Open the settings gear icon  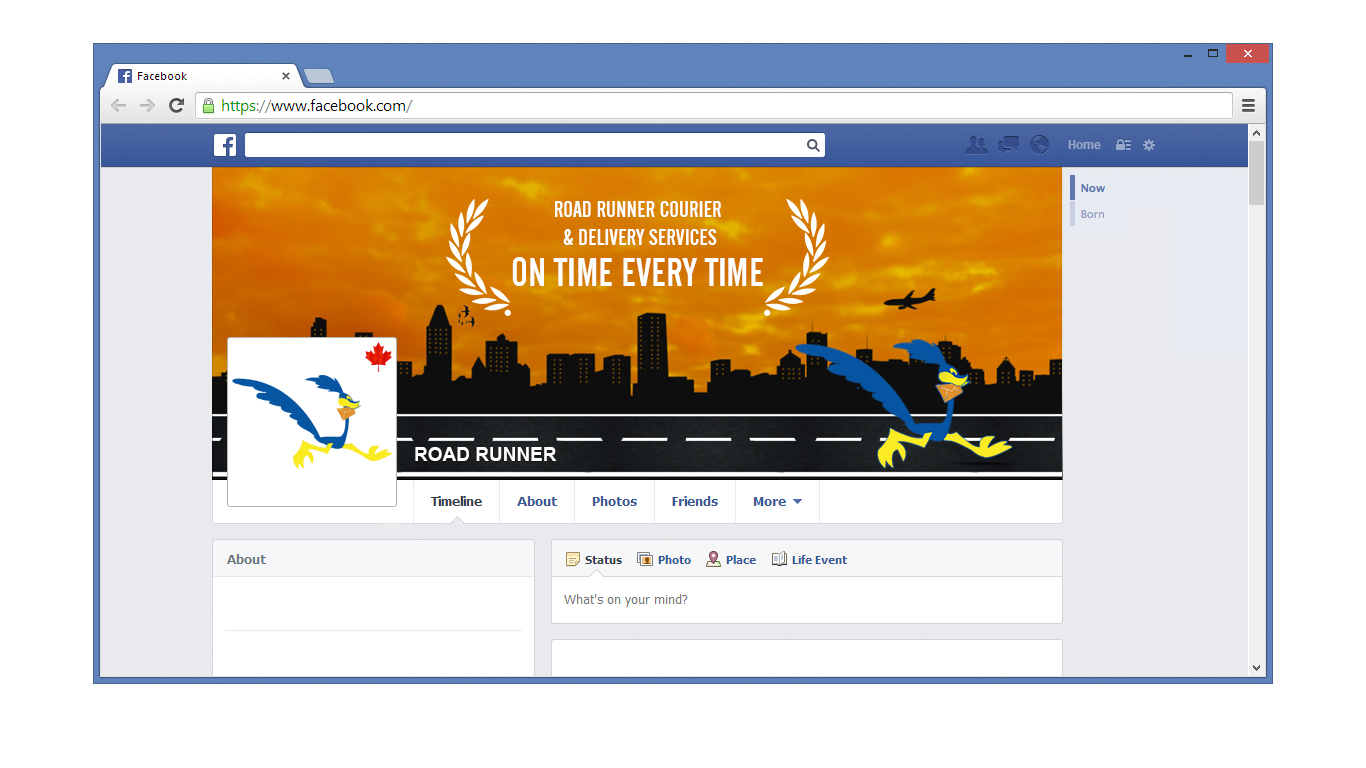pos(1149,145)
